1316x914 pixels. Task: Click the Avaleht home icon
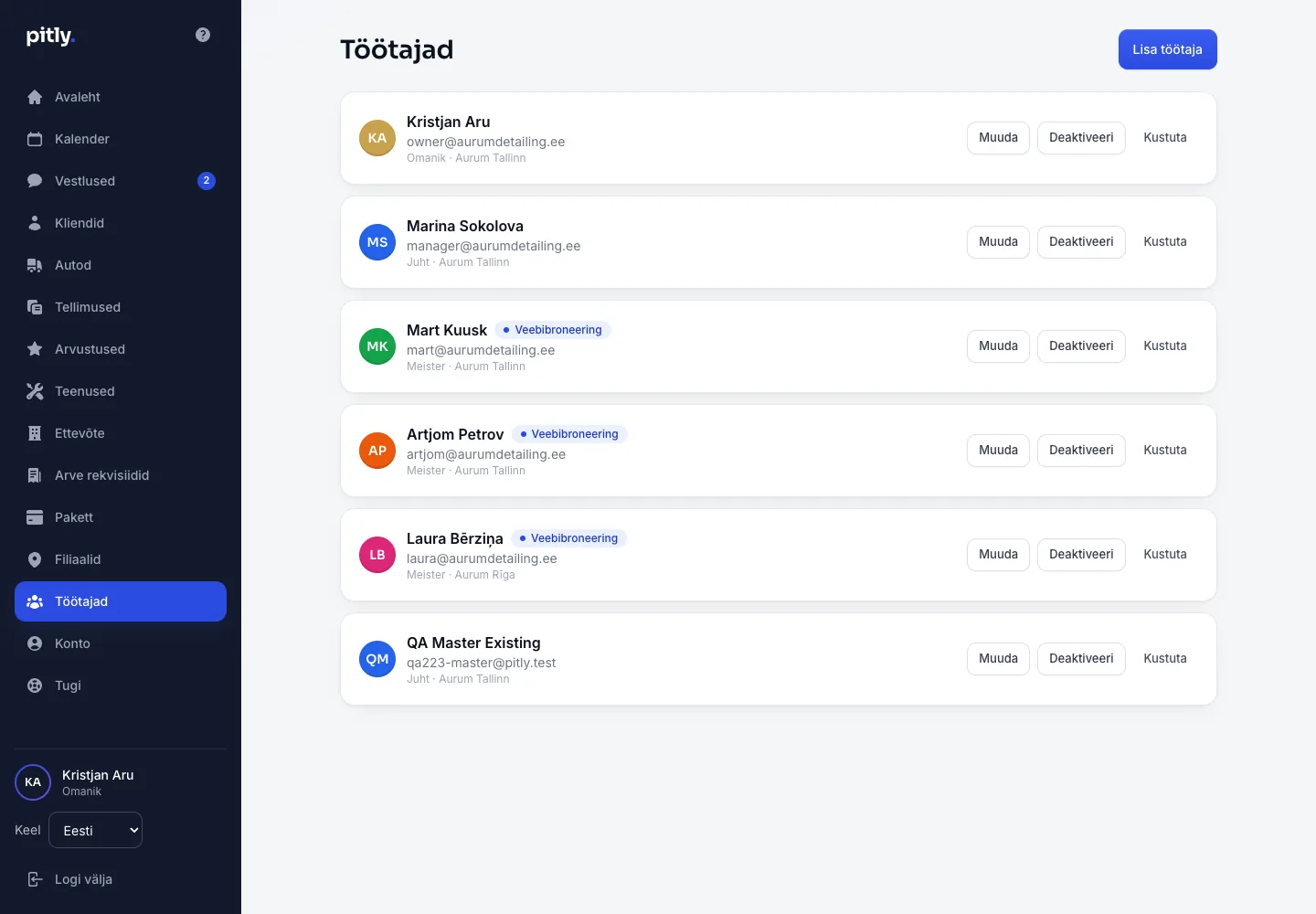point(35,97)
